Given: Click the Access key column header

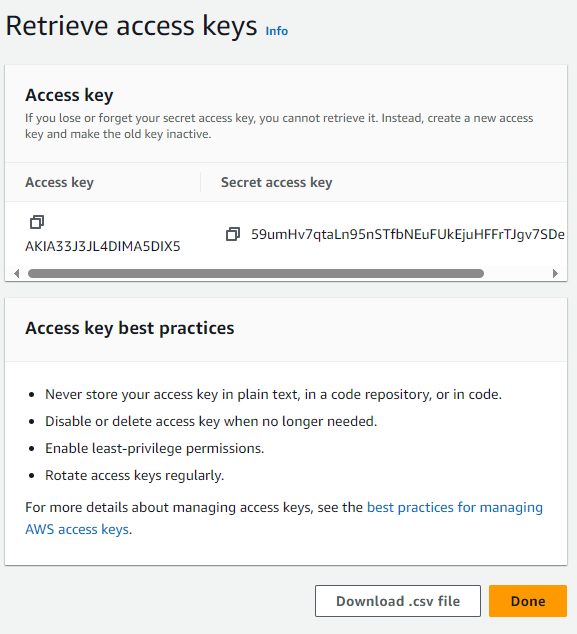Looking at the screenshot, I should (x=59, y=182).
